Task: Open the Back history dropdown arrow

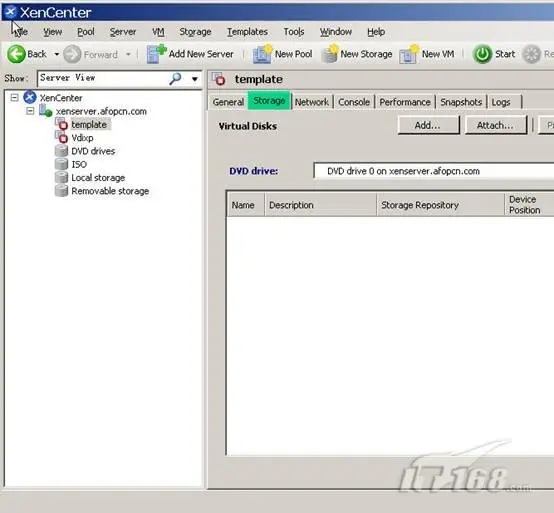Action: (57, 54)
